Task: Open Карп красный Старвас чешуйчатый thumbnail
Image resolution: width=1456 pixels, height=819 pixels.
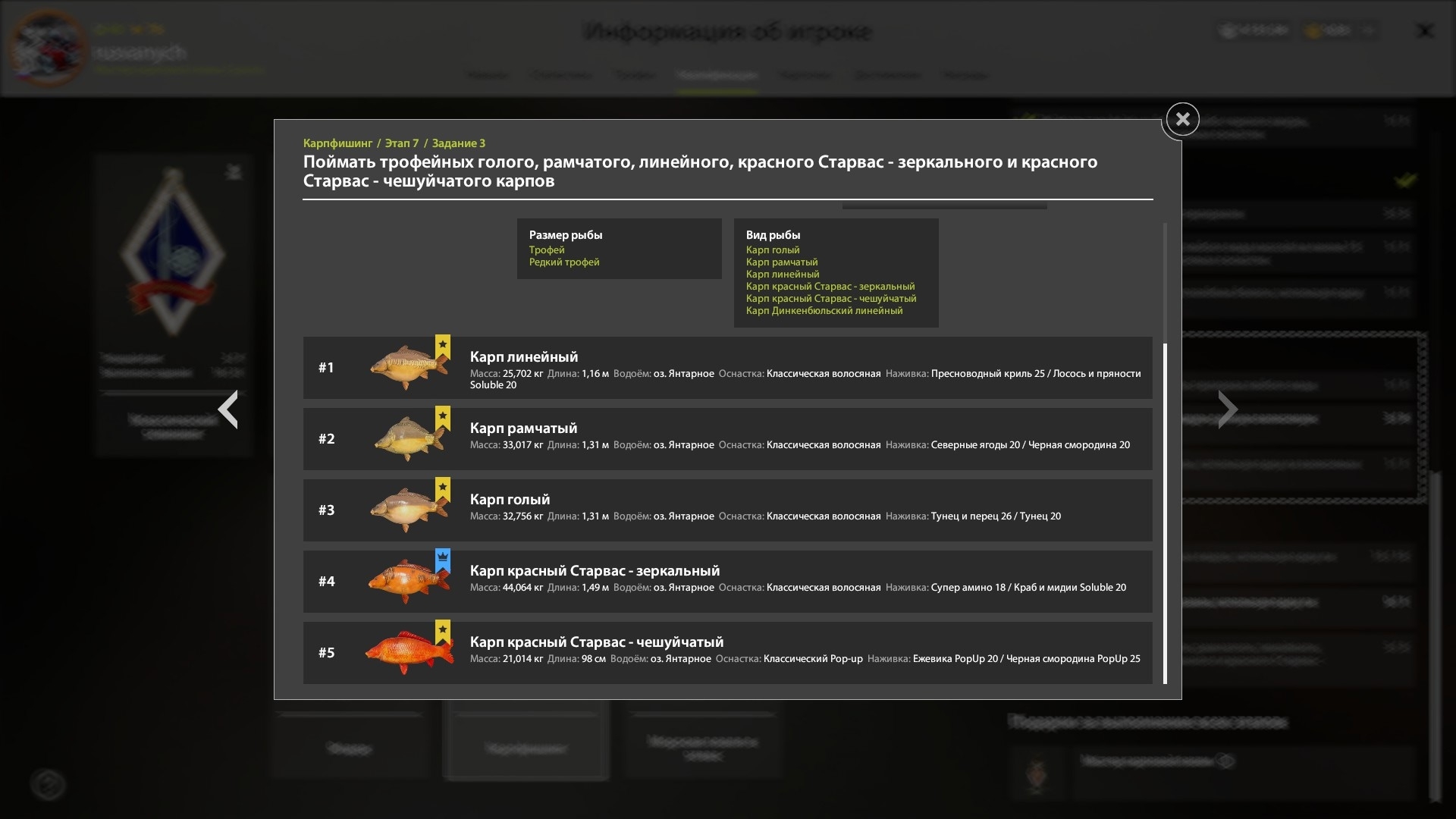Action: coord(408,653)
